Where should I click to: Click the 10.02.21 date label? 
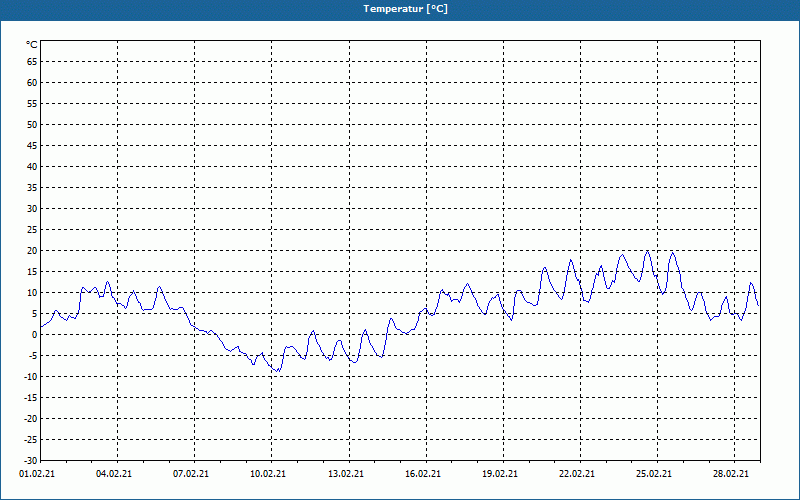pos(268,474)
